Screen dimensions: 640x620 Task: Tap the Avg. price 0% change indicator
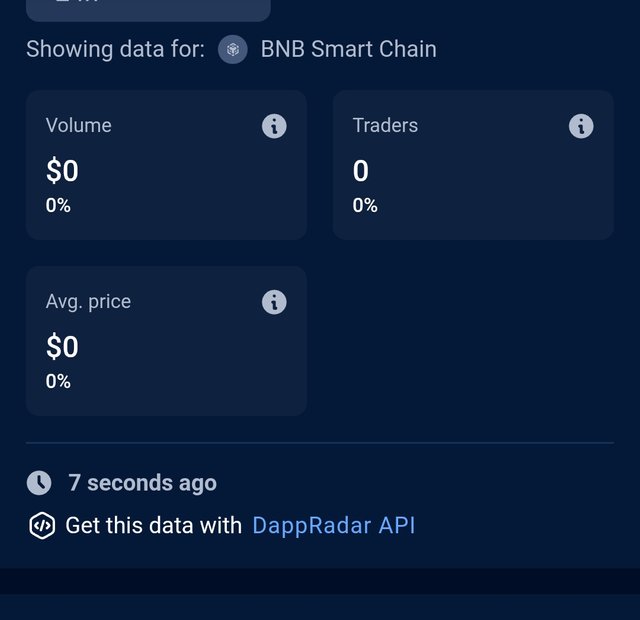[58, 382]
